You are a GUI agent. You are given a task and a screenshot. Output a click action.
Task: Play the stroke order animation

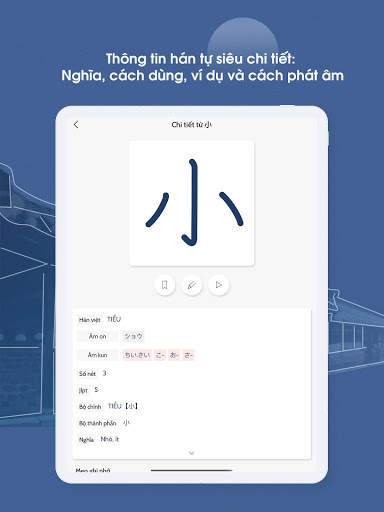(219, 285)
